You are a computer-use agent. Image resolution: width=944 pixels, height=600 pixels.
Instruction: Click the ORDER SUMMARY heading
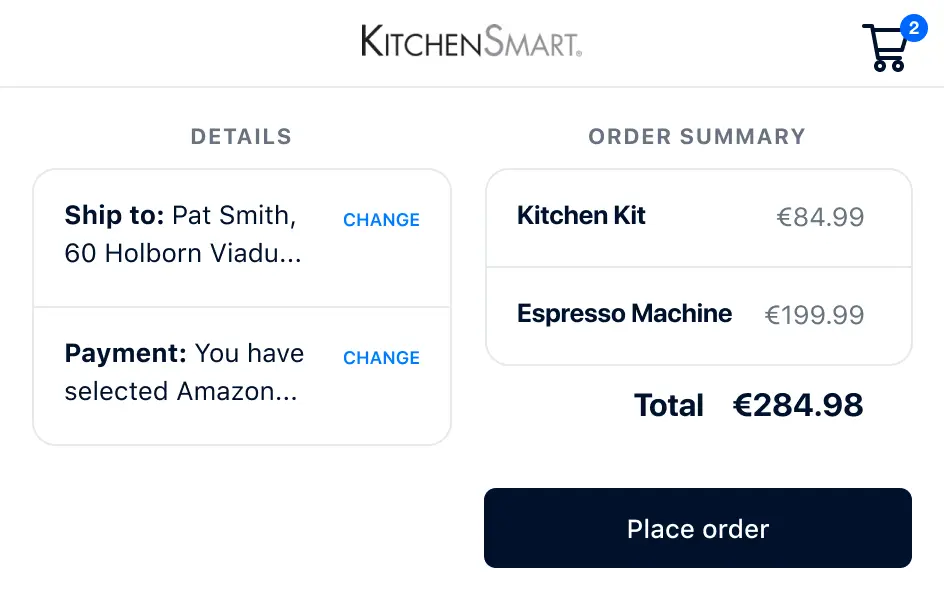(x=696, y=137)
